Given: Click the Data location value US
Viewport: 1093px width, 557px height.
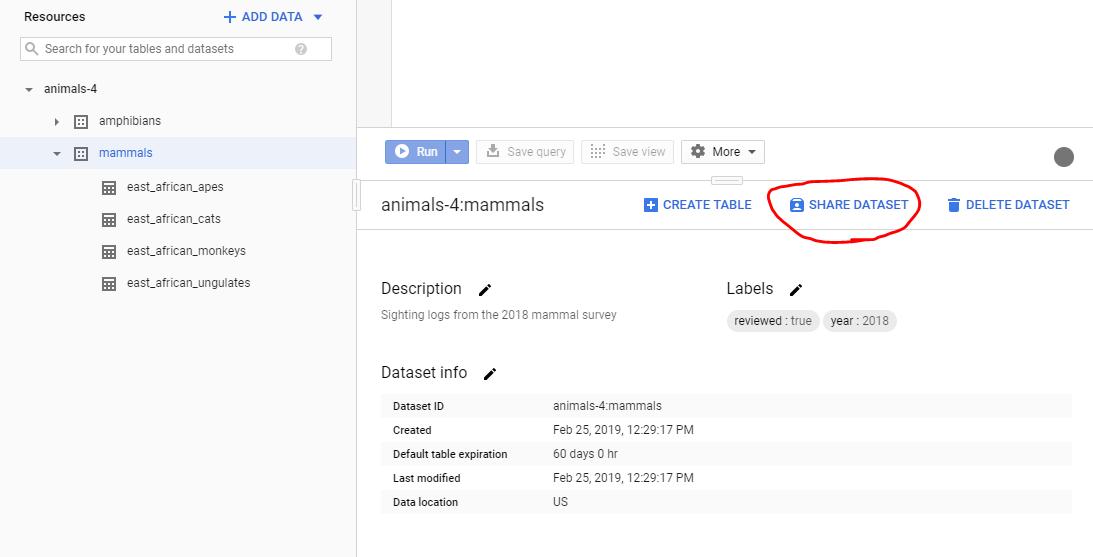Looking at the screenshot, I should click(560, 502).
